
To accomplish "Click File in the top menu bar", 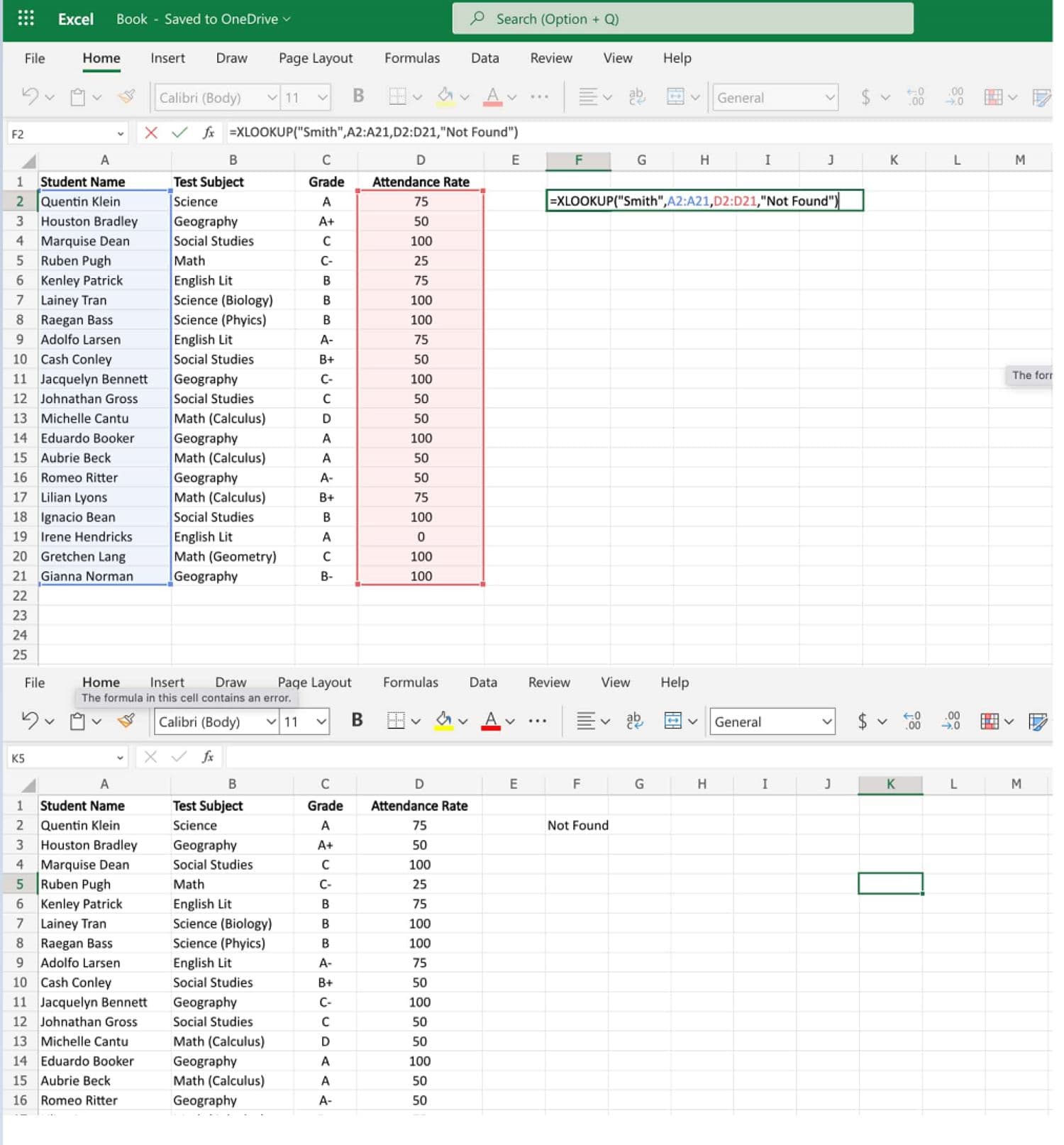I will (34, 58).
